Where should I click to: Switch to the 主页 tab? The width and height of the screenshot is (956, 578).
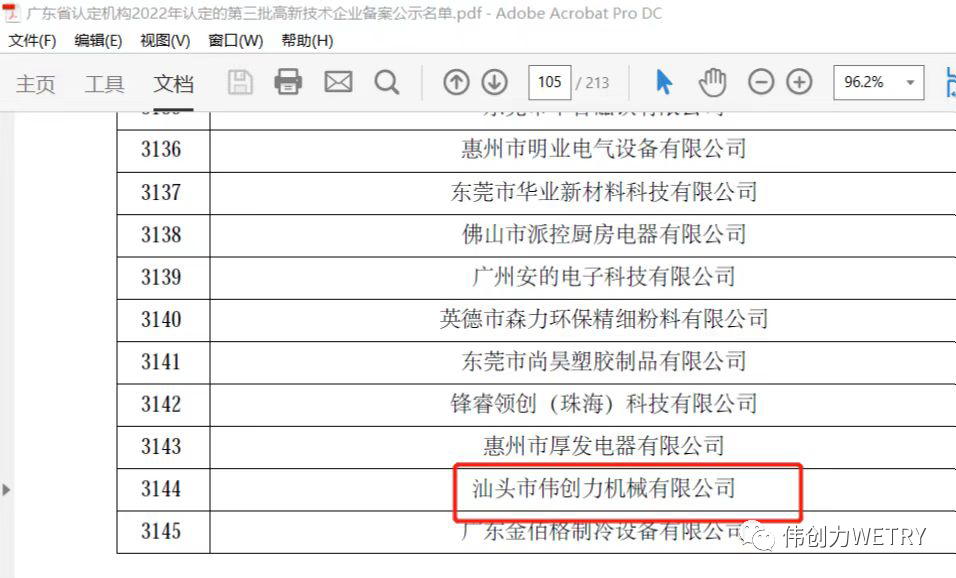[x=35, y=84]
